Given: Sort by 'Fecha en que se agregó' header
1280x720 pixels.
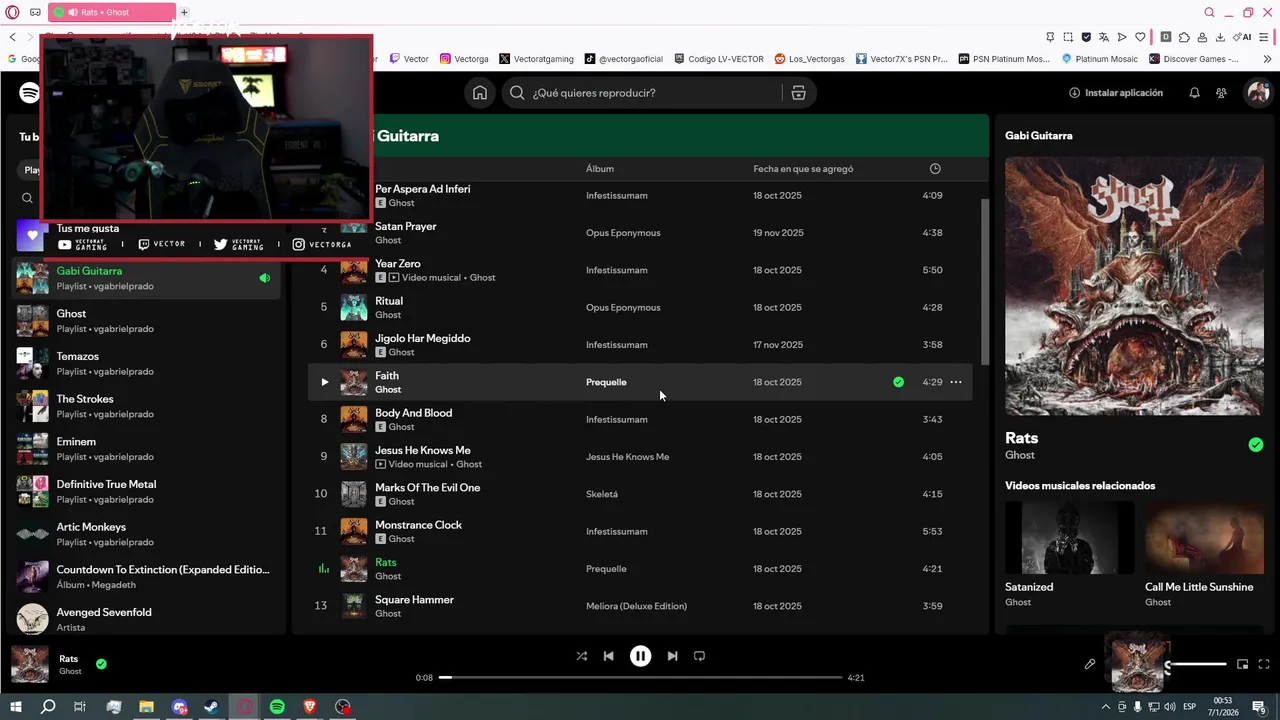Looking at the screenshot, I should (803, 169).
